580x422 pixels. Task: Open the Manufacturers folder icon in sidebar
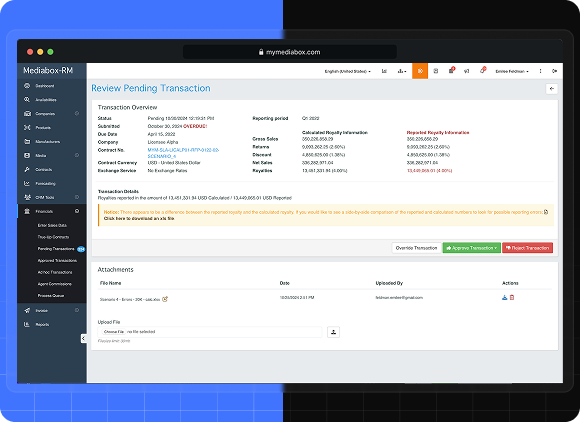click(27, 142)
